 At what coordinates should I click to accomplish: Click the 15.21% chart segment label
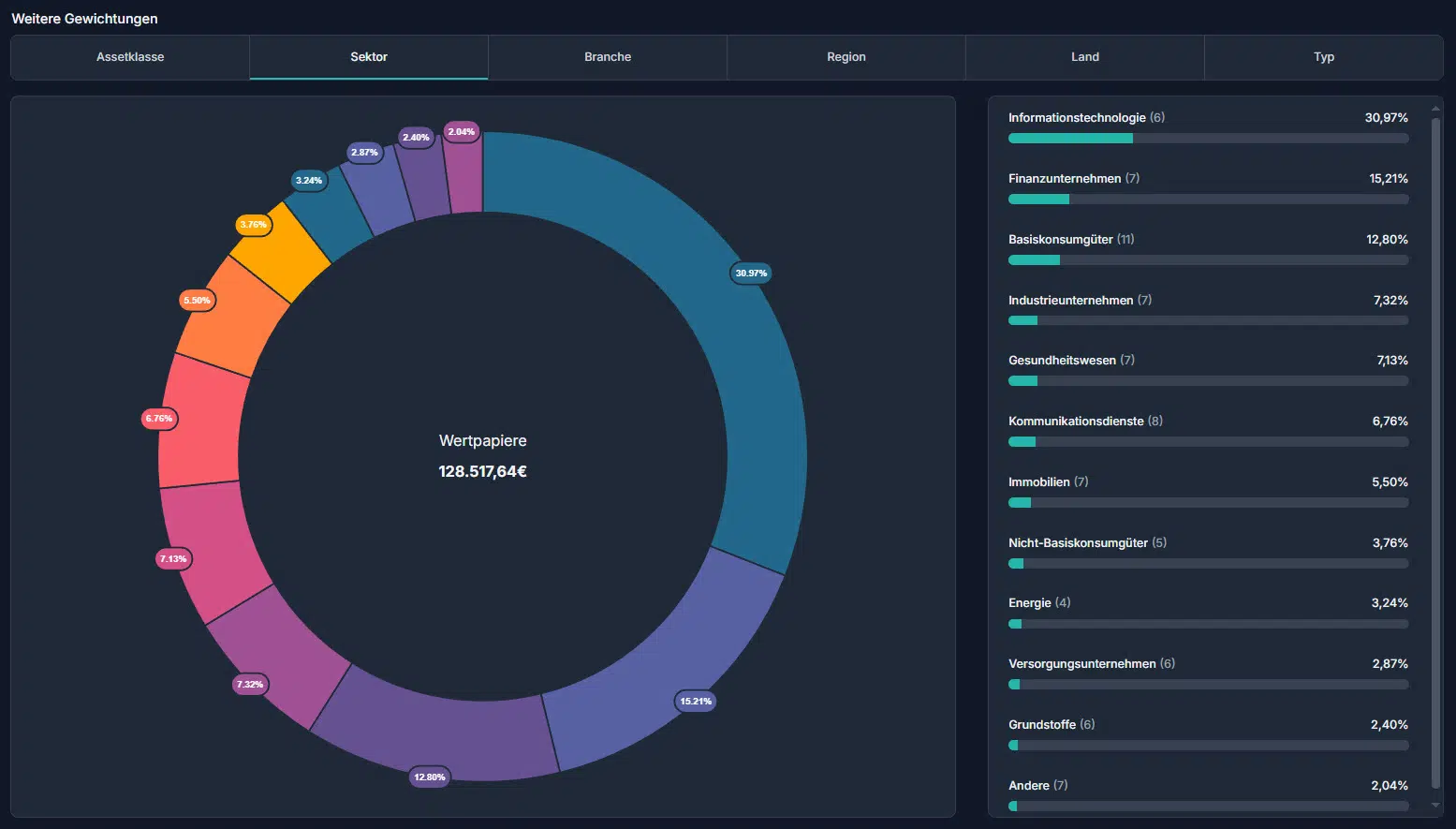point(696,702)
